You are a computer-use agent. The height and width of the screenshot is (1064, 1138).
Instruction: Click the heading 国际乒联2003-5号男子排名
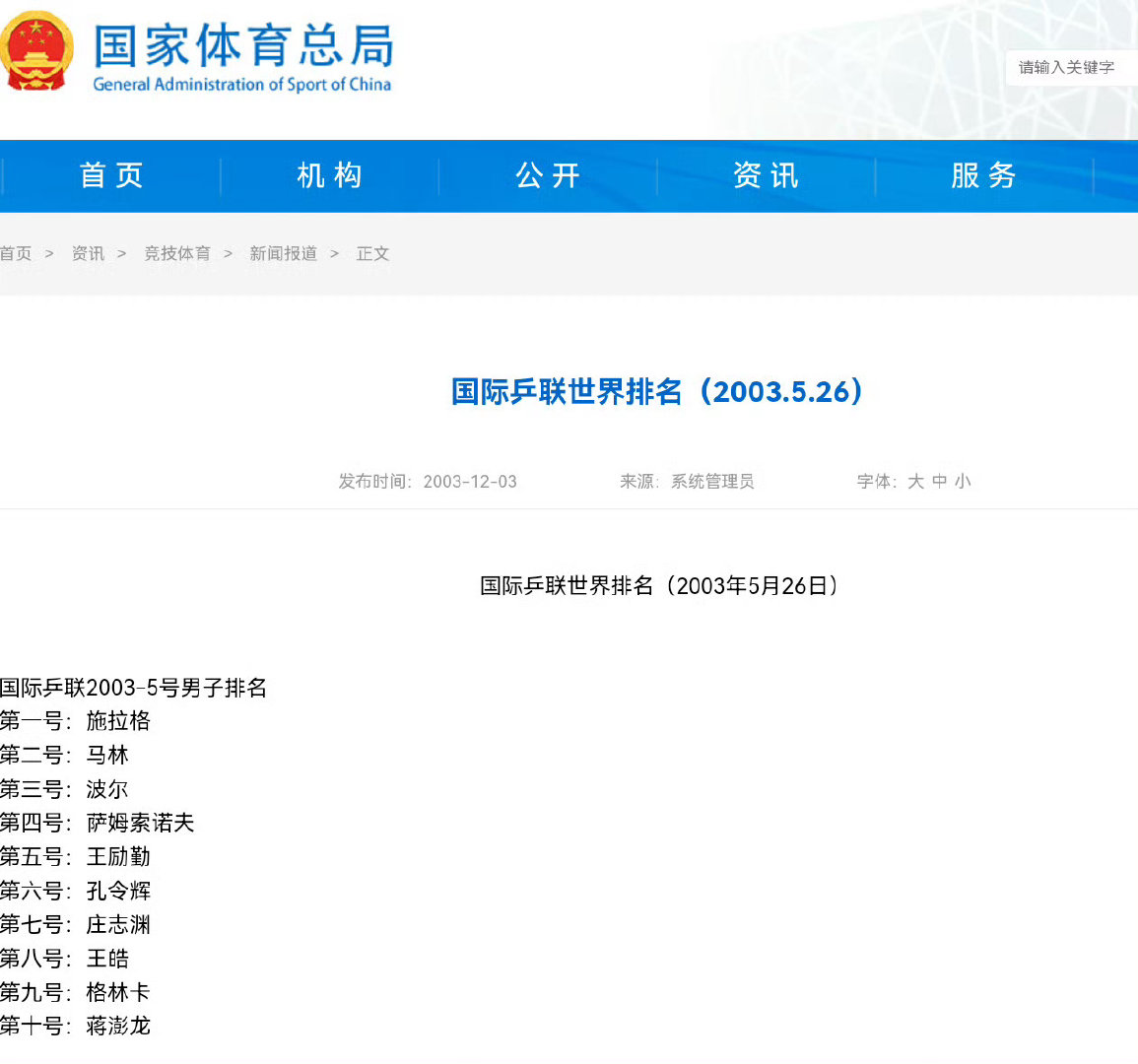(x=134, y=688)
